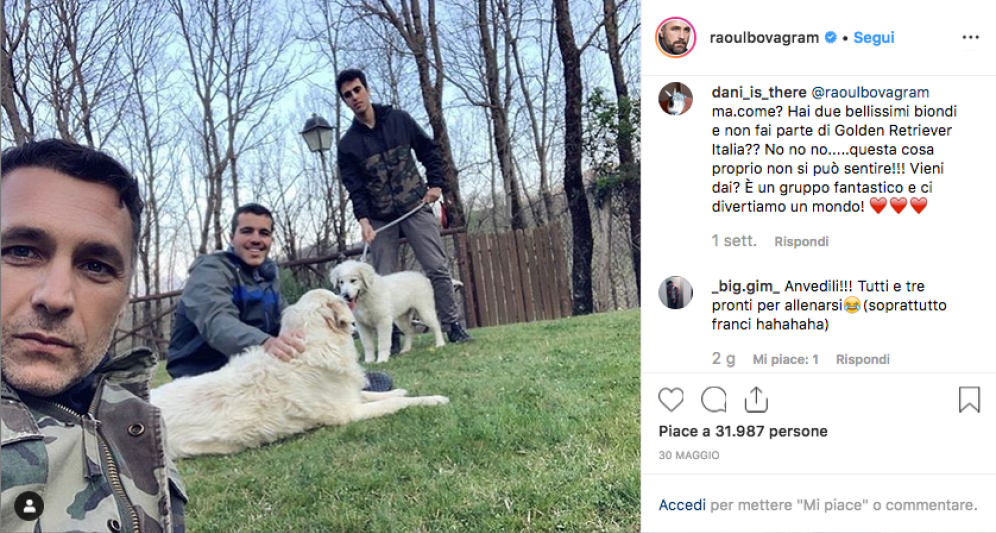
Task: Follow account via Segui button
Action: tap(873, 37)
